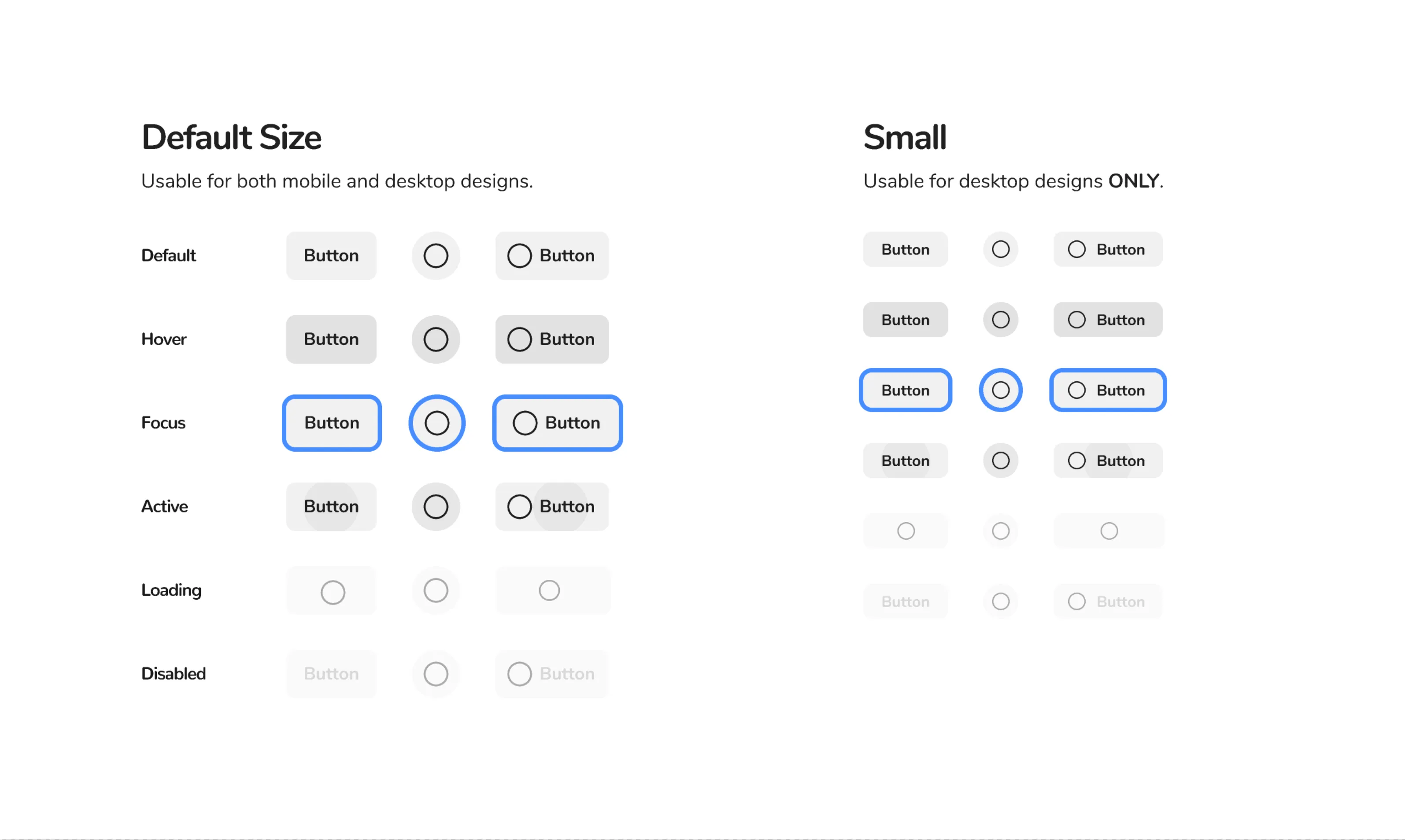Screen dimensions: 1405x840
Task: Select the radio inside the Small focused Button
Action: pyautogui.click(x=1076, y=390)
